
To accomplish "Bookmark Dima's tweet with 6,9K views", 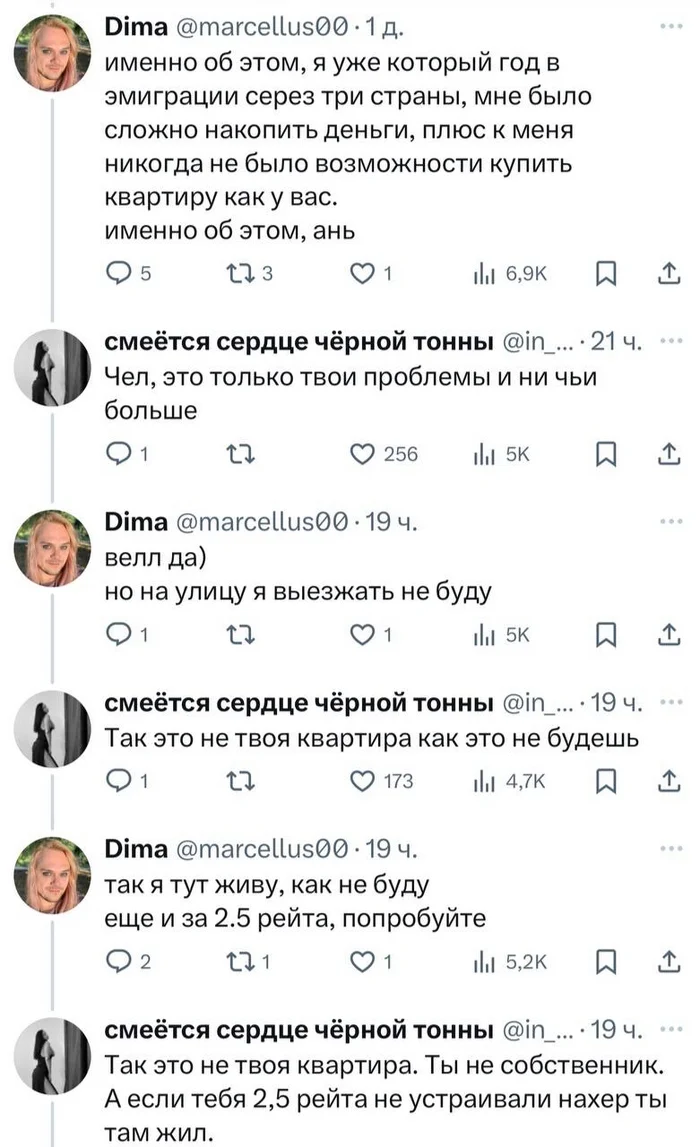I will (604, 276).
